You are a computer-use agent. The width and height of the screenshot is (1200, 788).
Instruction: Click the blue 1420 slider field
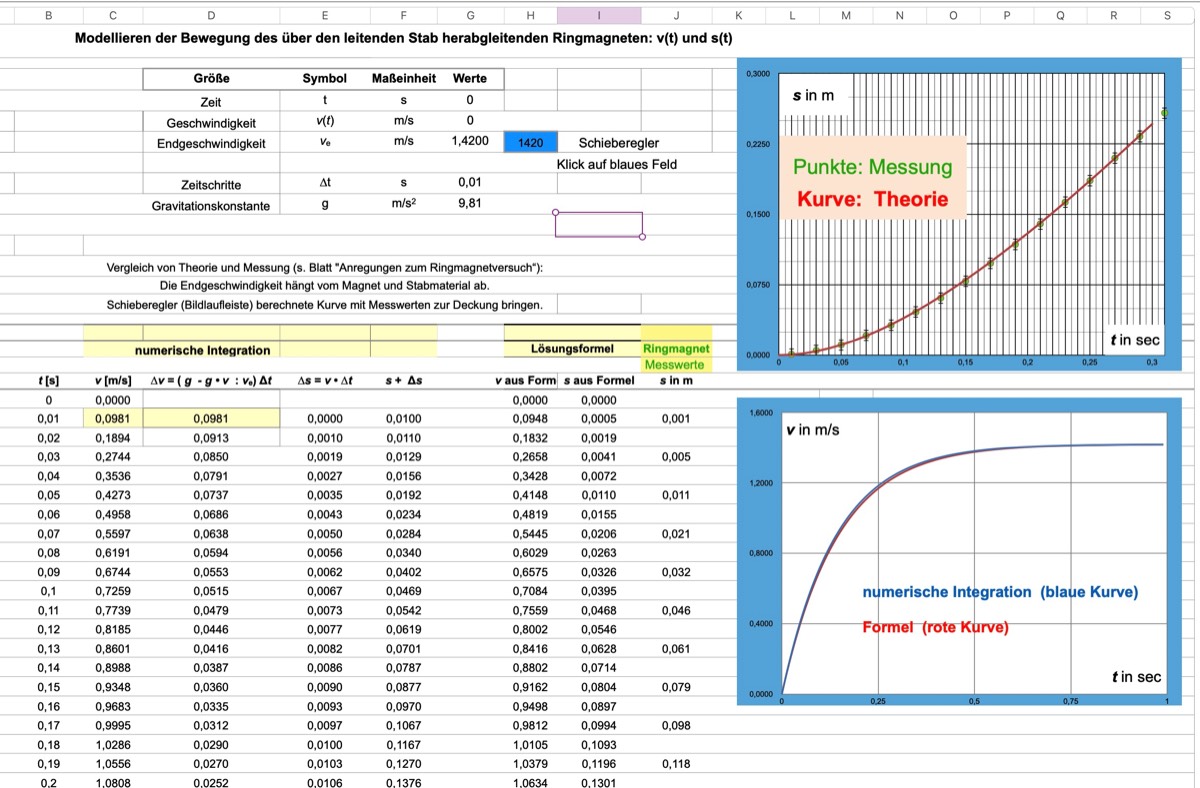(x=530, y=142)
